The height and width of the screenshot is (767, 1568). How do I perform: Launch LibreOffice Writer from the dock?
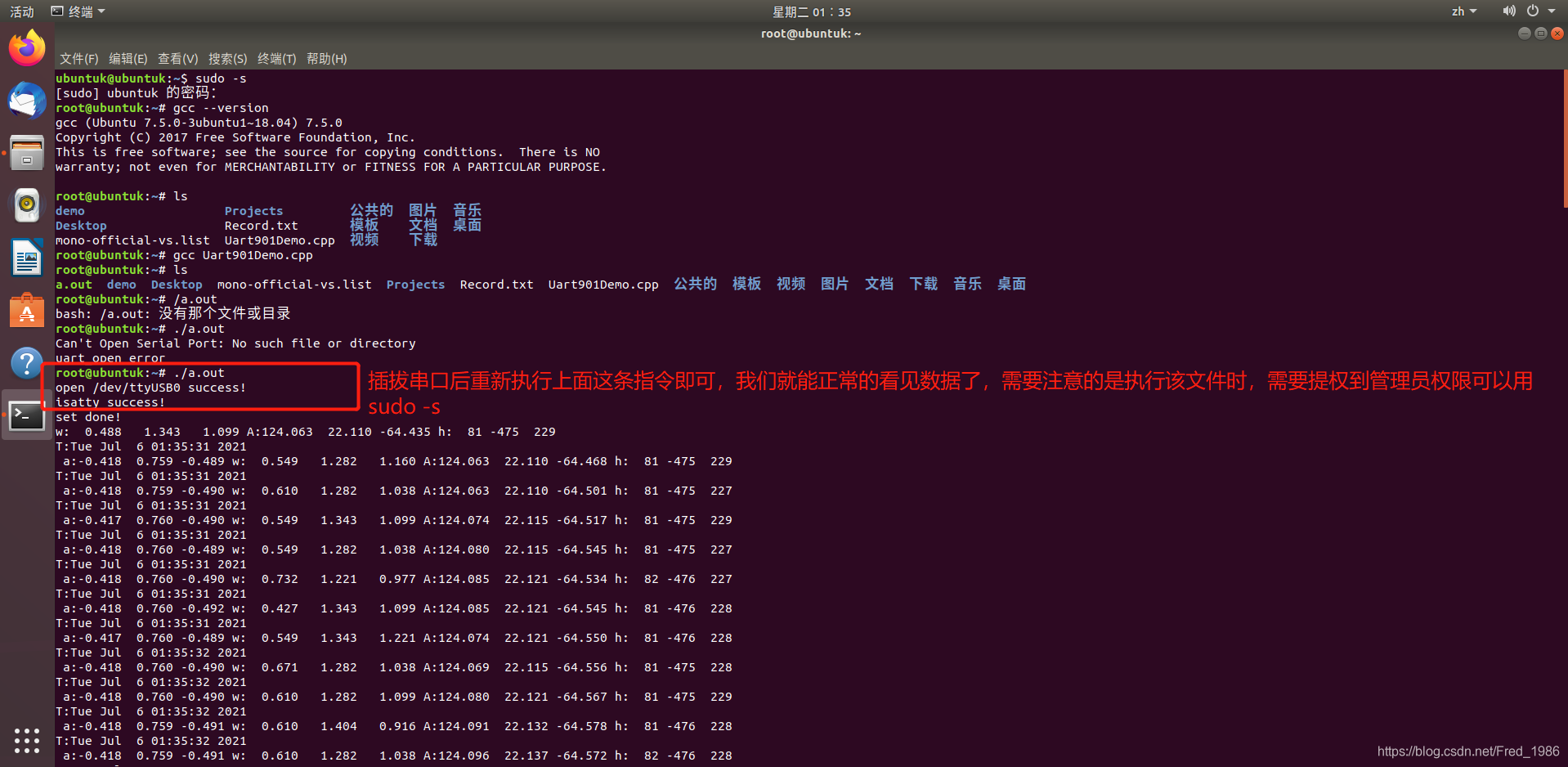[27, 258]
